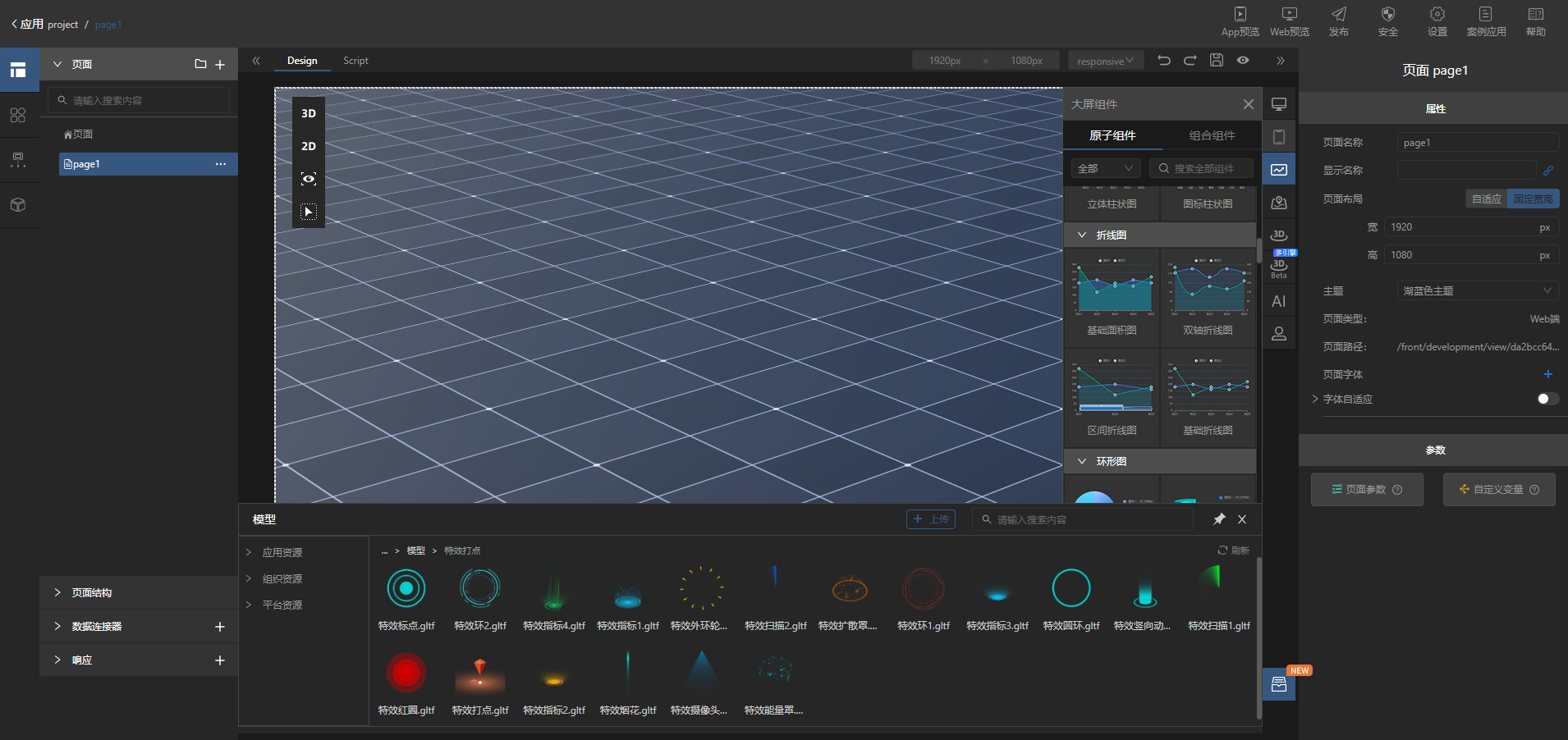This screenshot has width=1568, height=740.
Task: Add a new page folder
Action: 200,64
